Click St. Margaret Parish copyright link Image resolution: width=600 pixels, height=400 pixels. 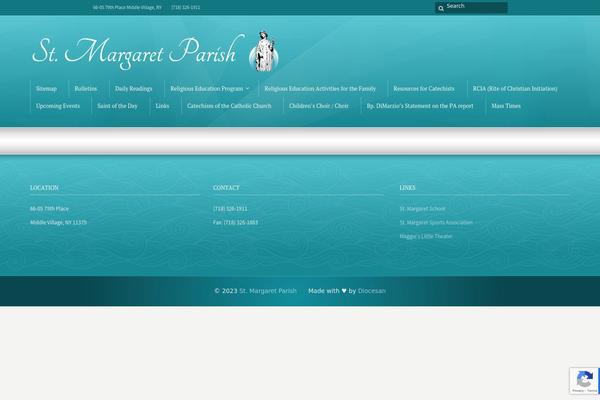(x=267, y=291)
